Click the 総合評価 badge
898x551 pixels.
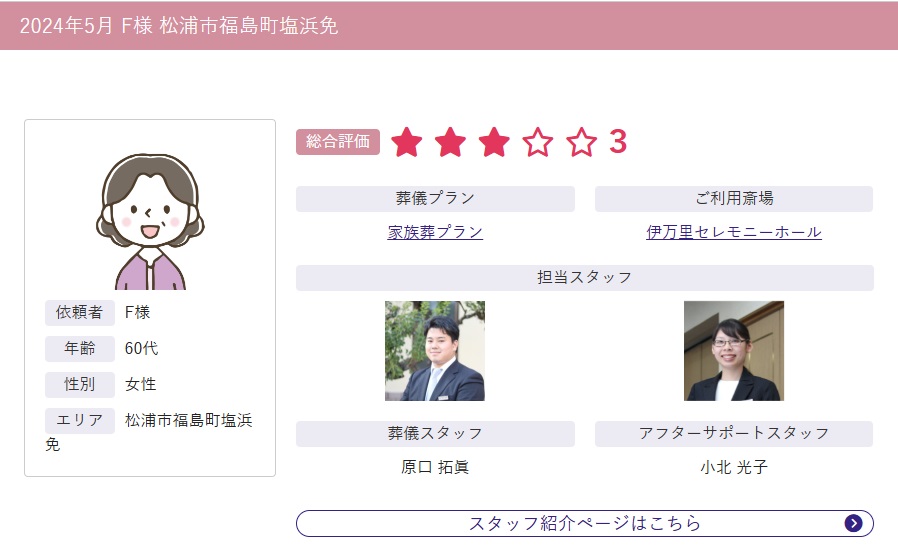(338, 141)
